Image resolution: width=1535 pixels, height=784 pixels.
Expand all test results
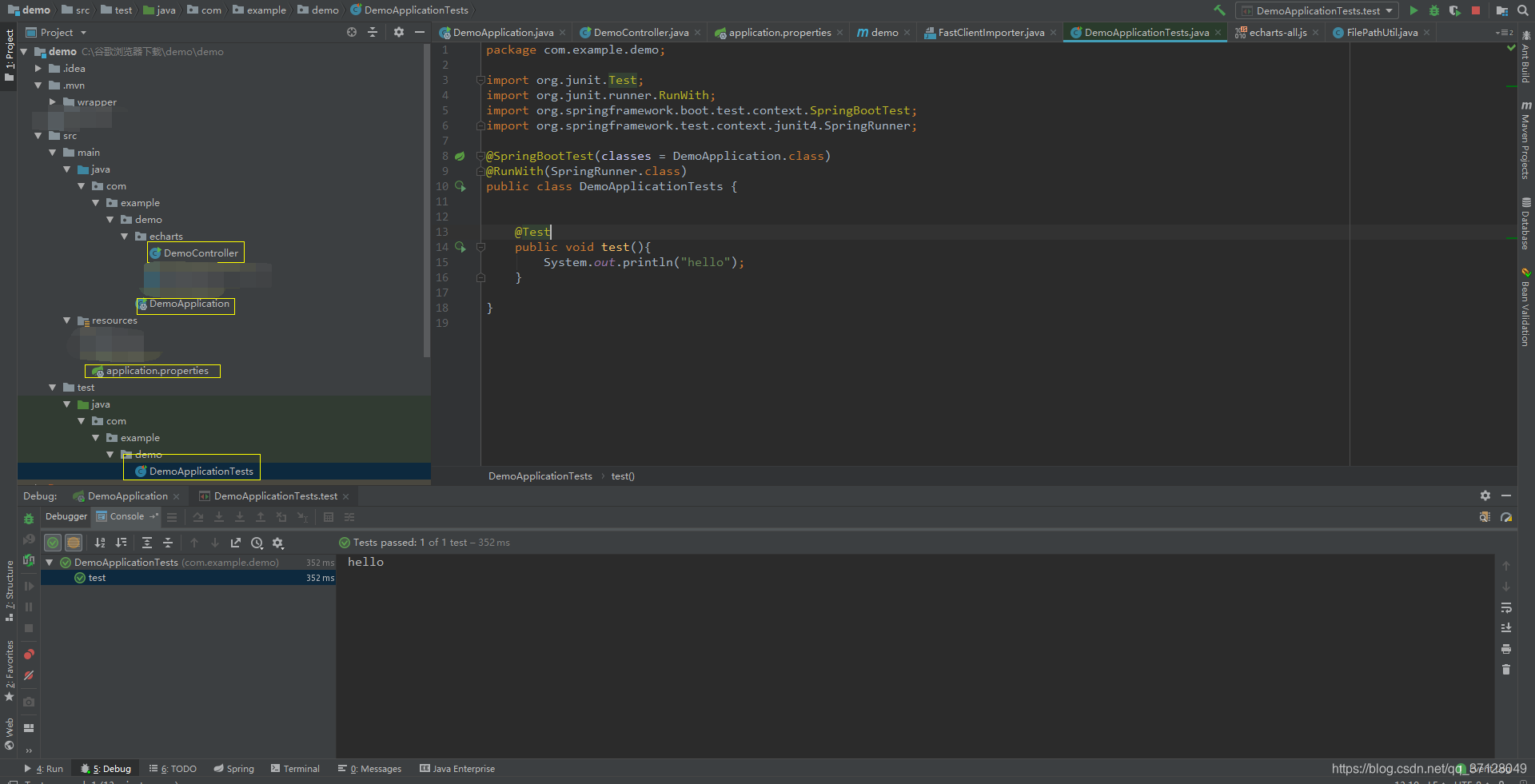tap(147, 543)
